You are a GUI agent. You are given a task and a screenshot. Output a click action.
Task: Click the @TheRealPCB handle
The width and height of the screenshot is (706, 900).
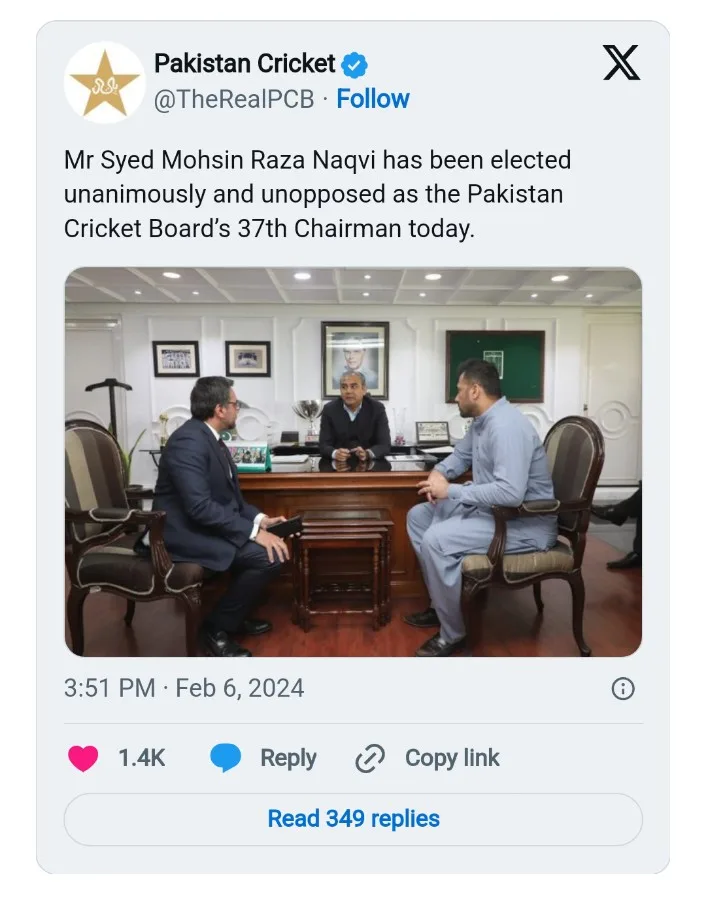click(234, 99)
